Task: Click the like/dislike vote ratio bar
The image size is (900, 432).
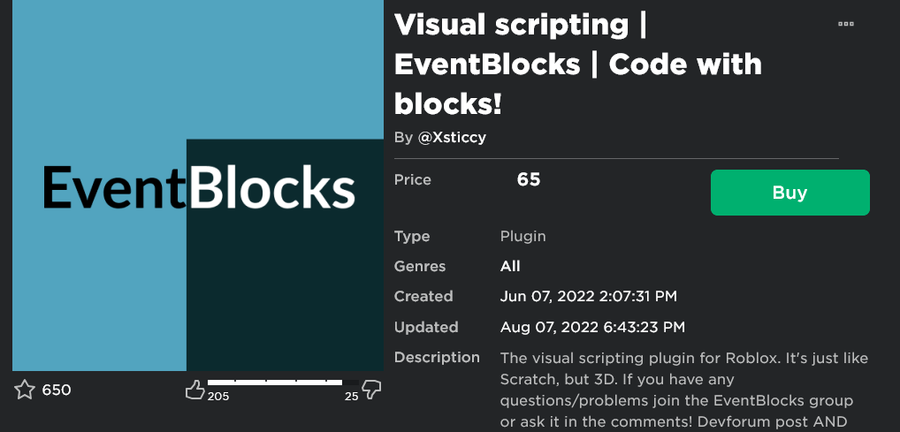Action: pyautogui.click(x=274, y=382)
